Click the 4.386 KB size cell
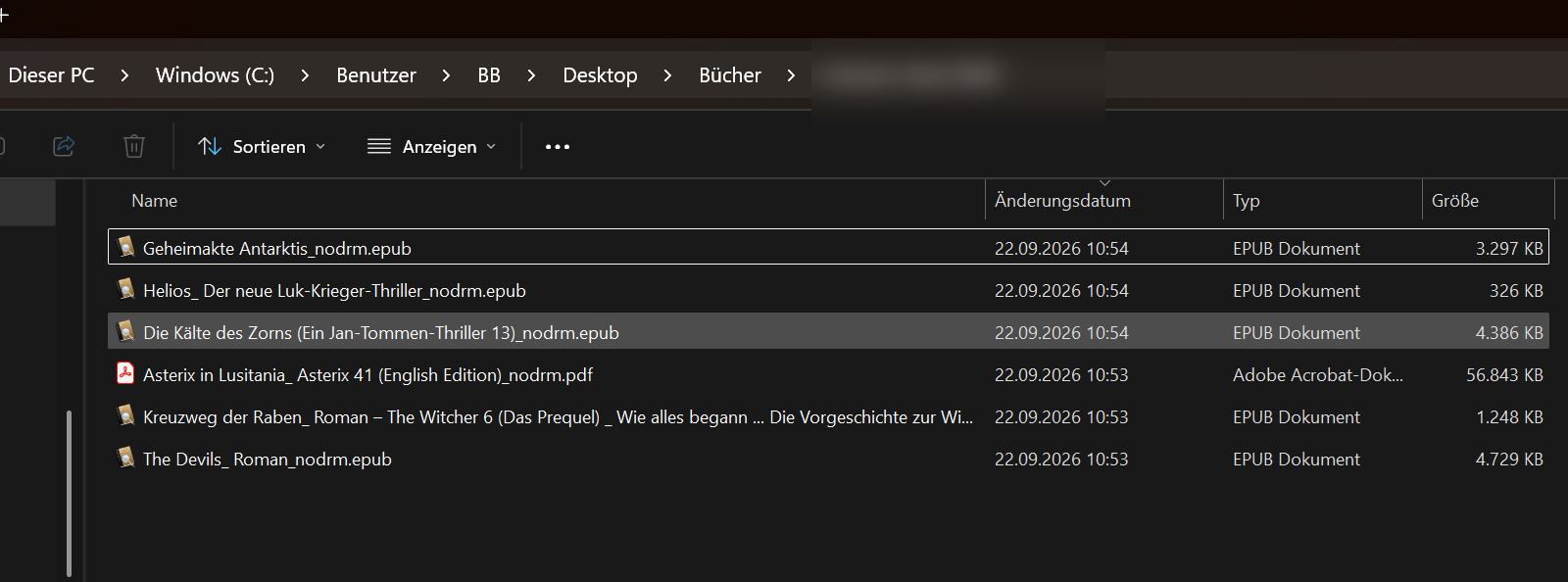The height and width of the screenshot is (582, 1568). pyautogui.click(x=1509, y=333)
